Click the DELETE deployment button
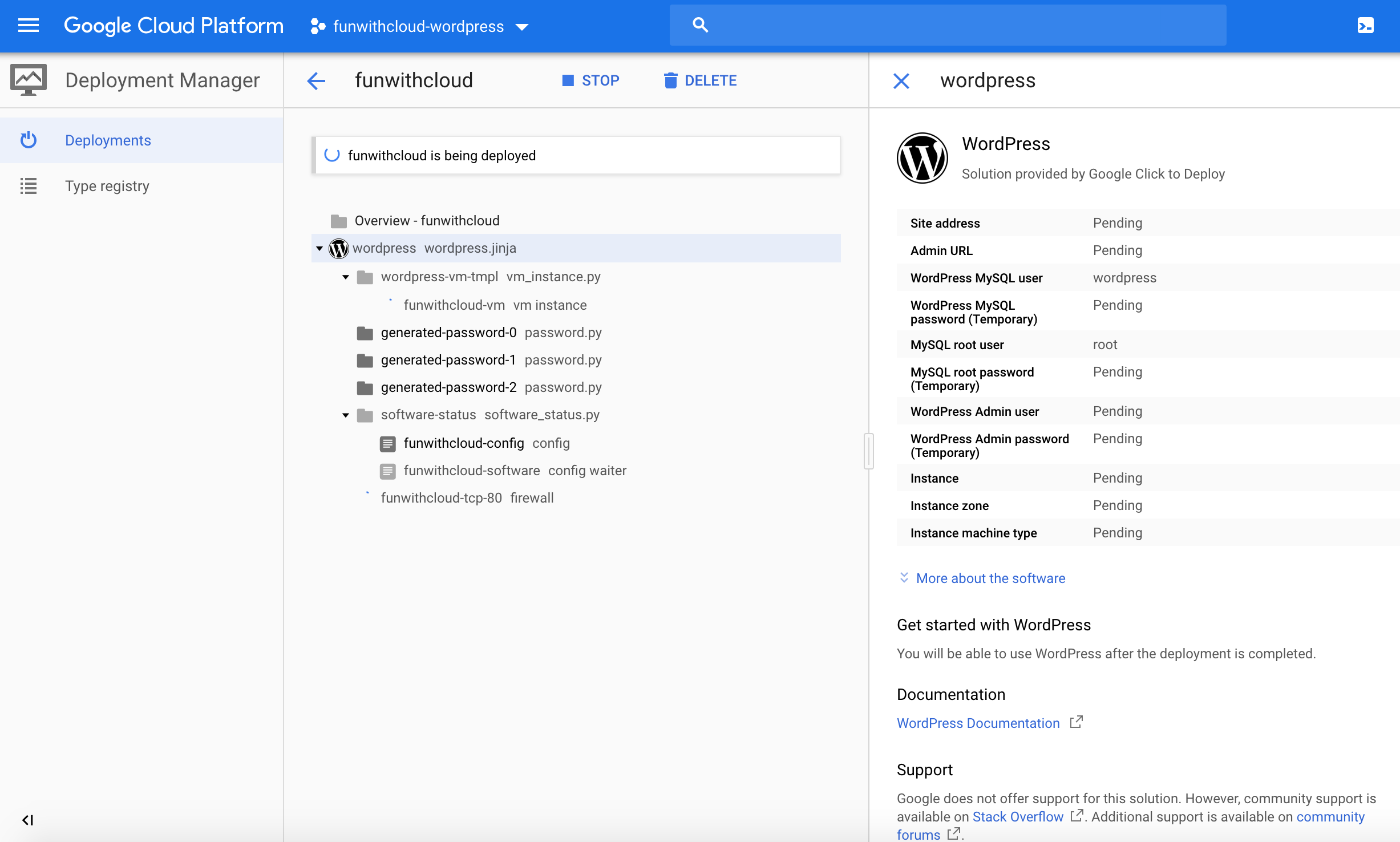Screen dimensions: 1400x842 pyautogui.click(x=700, y=80)
